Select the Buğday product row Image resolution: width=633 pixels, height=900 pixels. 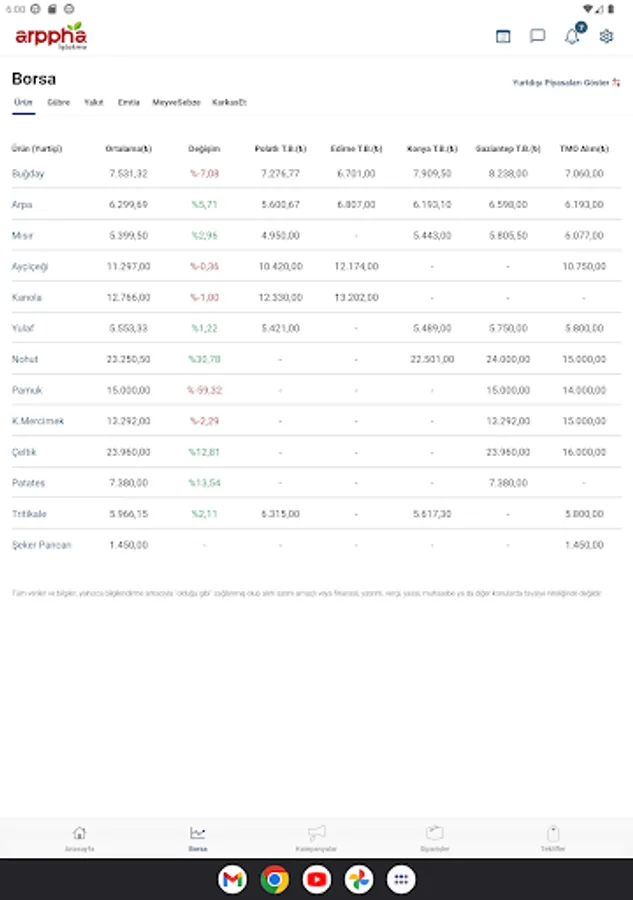pos(28,173)
